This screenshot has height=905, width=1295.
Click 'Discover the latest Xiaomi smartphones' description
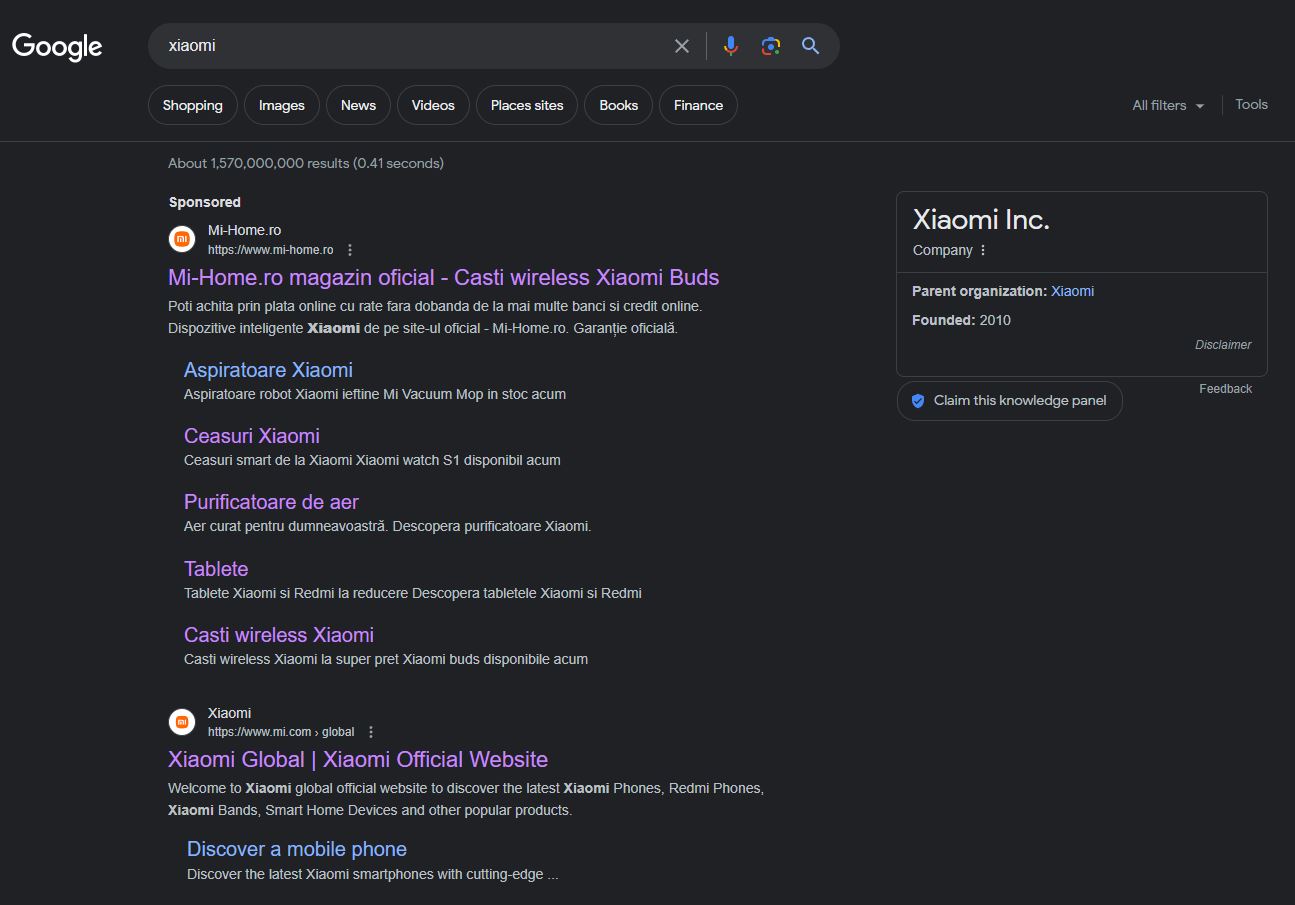click(x=373, y=874)
